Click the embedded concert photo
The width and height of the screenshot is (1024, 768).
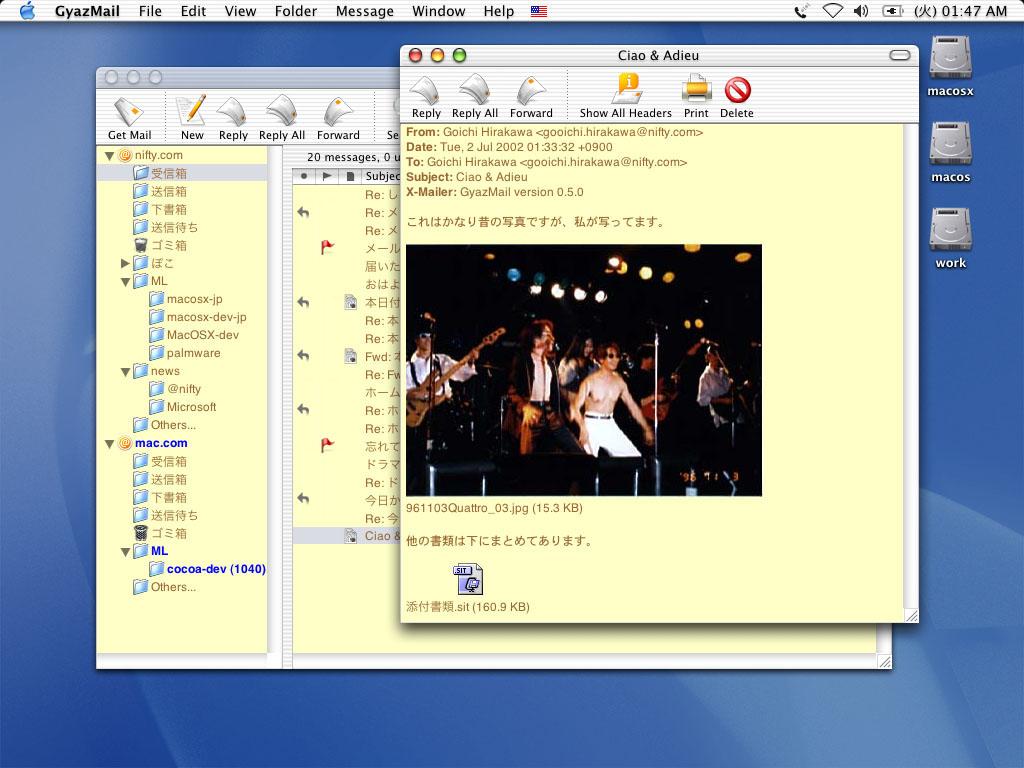(x=584, y=370)
